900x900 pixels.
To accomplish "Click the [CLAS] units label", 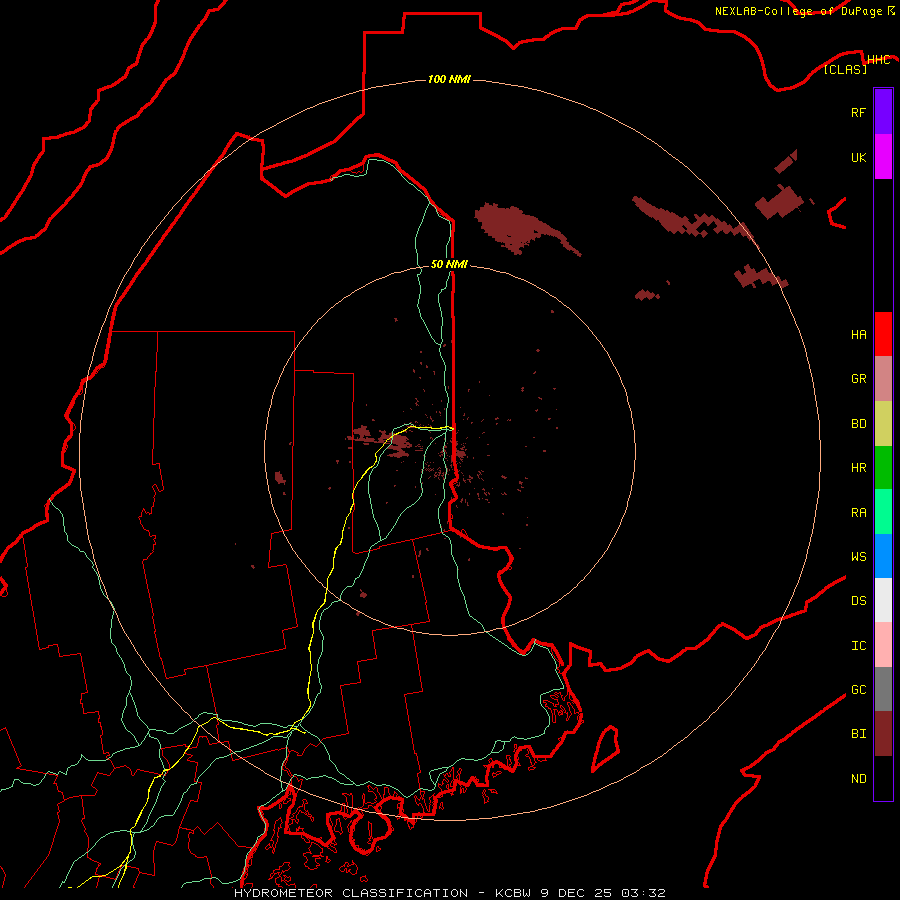I will (x=845, y=69).
